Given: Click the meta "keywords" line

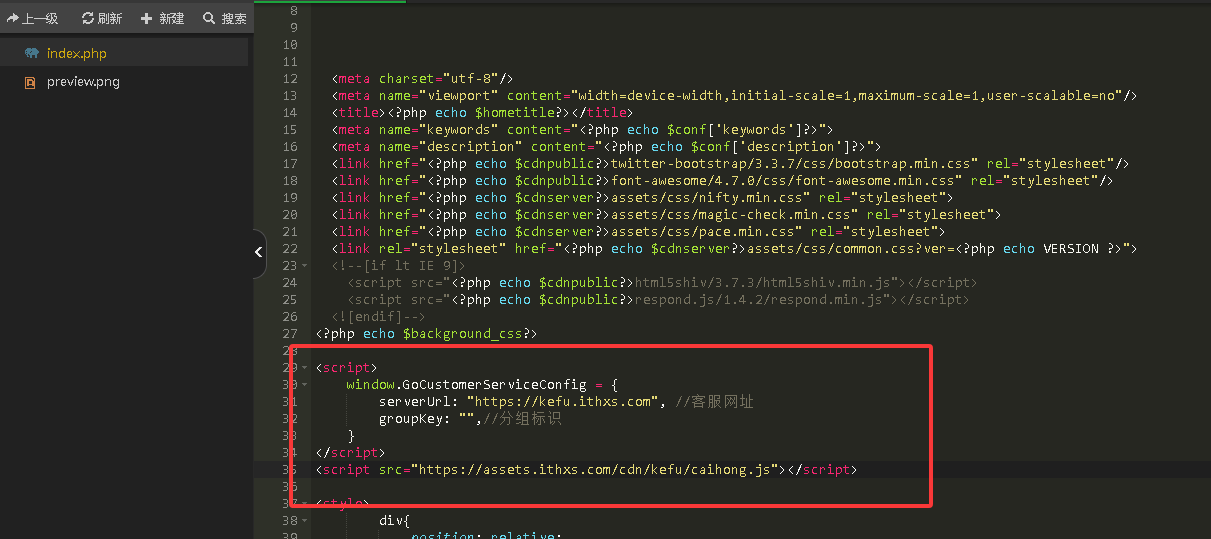Looking at the screenshot, I should [x=582, y=130].
